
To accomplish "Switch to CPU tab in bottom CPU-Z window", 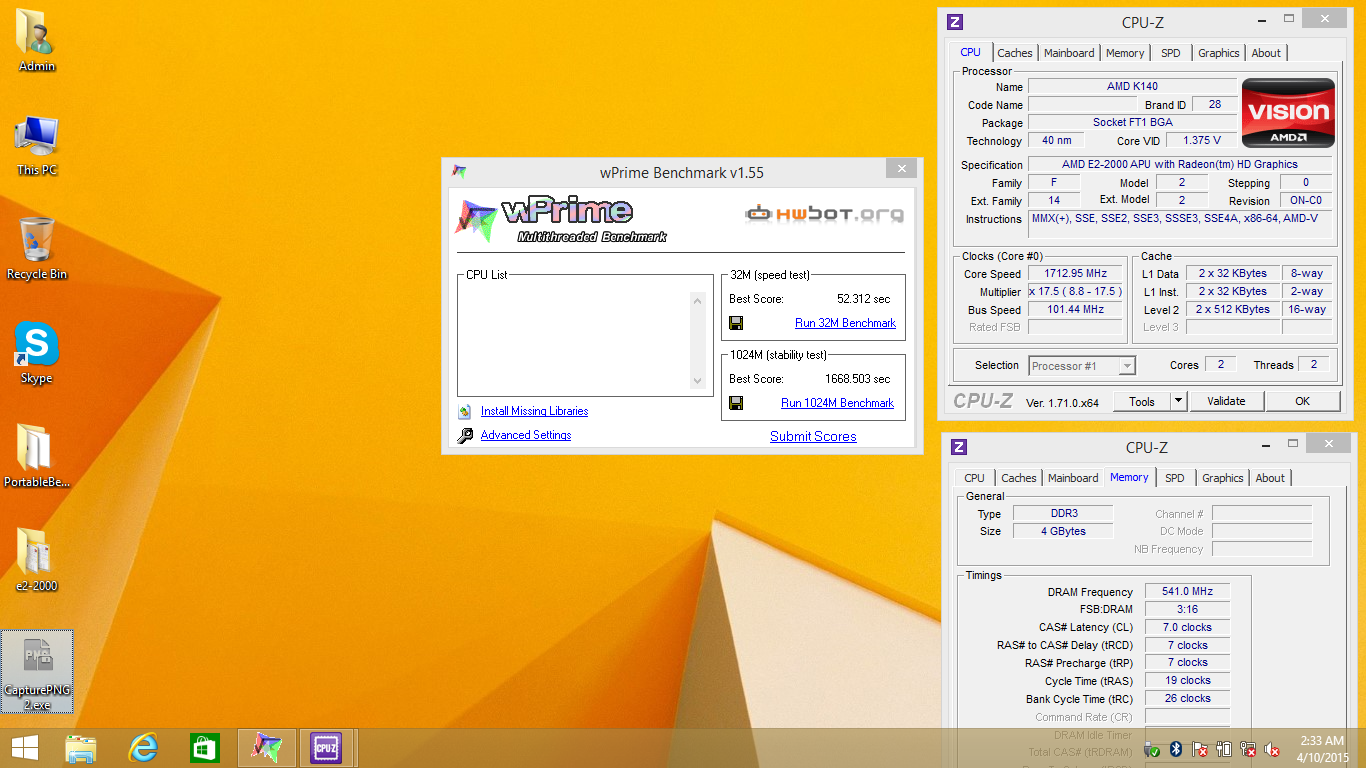I will (x=974, y=478).
